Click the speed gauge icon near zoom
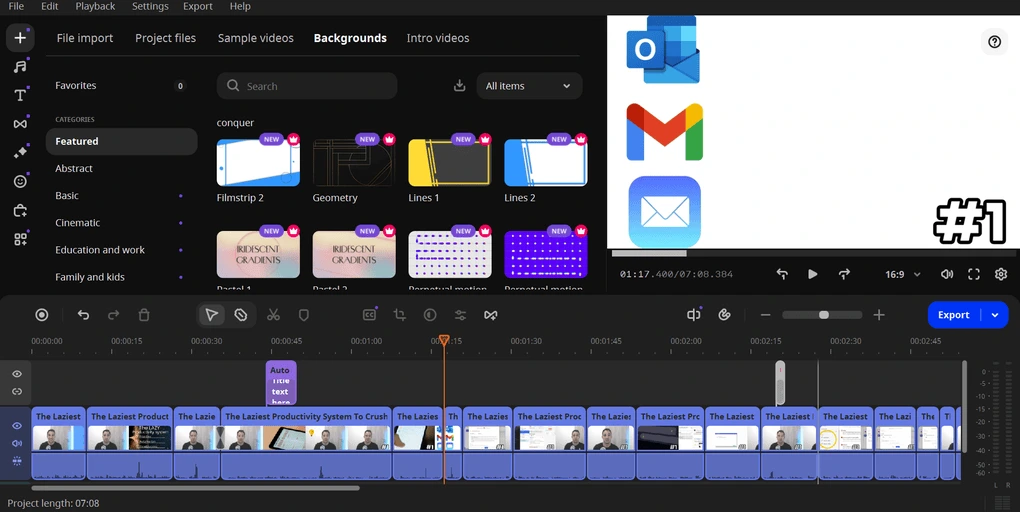This screenshot has width=1020, height=512. coord(724,315)
